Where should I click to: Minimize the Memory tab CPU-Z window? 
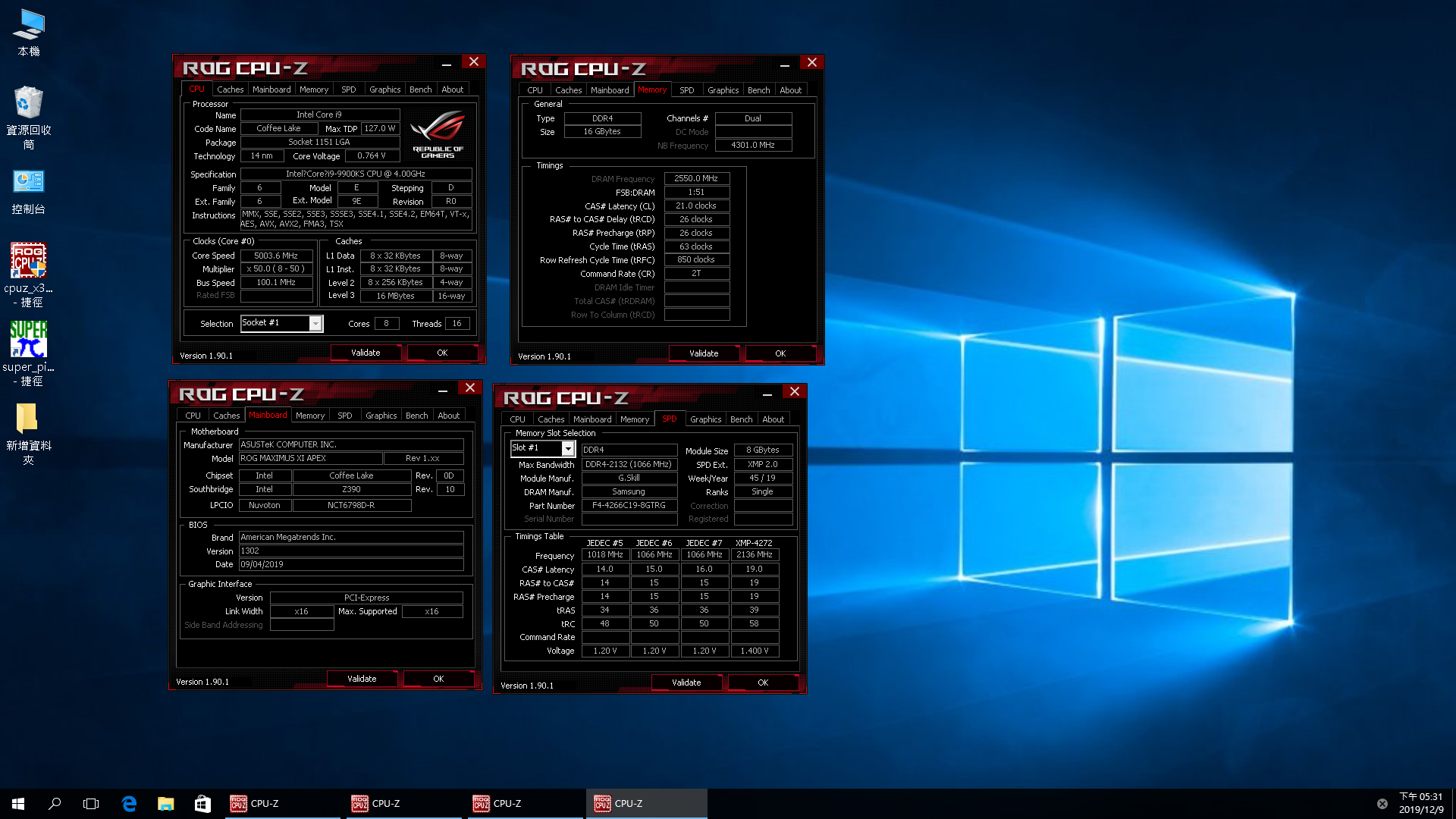click(x=785, y=64)
